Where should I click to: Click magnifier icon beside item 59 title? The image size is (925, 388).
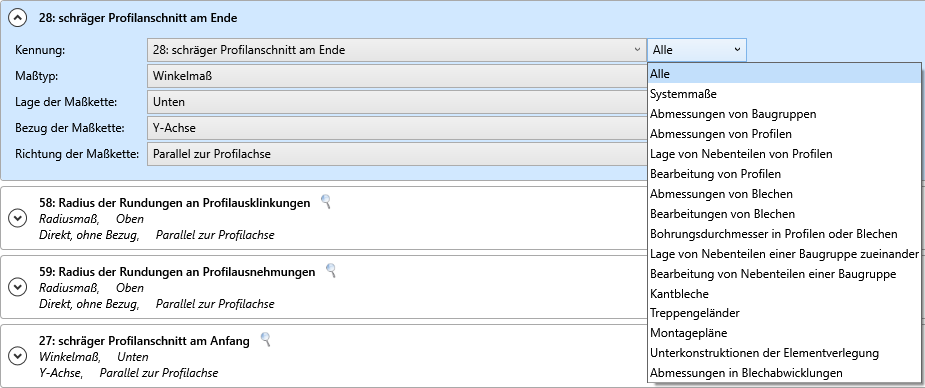pyautogui.click(x=331, y=271)
